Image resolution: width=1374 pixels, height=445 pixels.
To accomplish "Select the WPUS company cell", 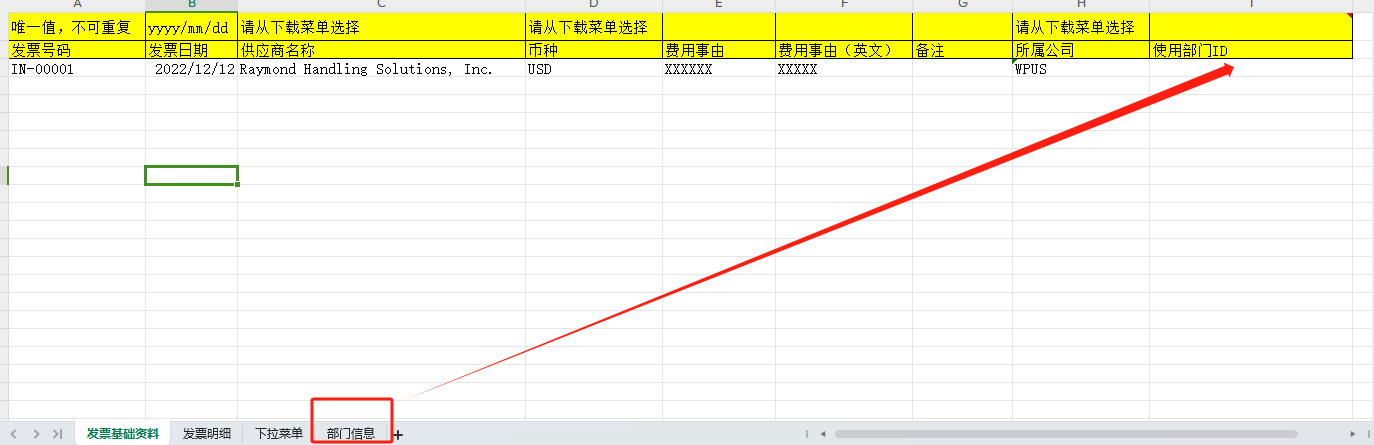I will 1081,69.
